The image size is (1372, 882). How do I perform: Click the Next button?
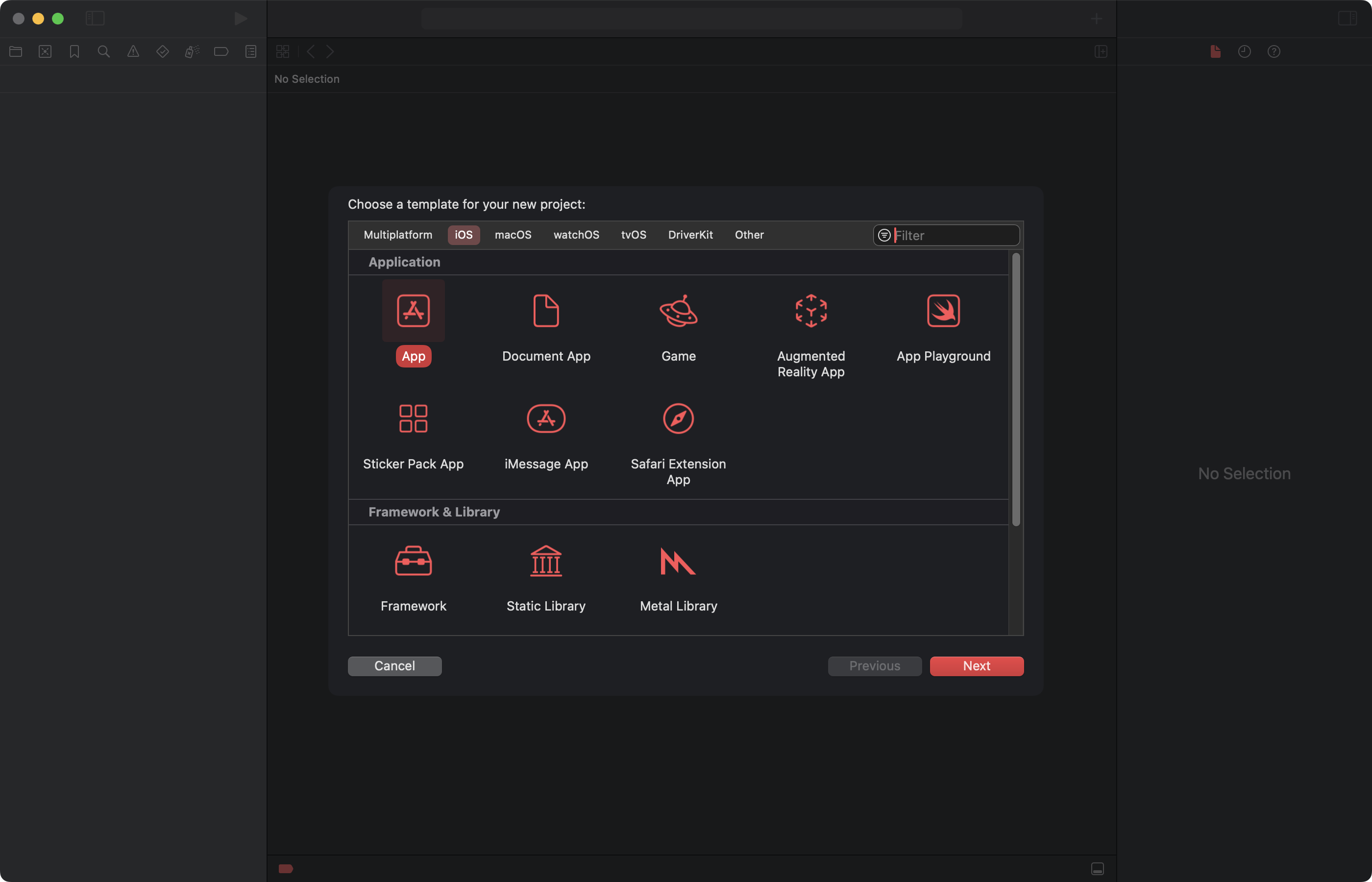[976, 665]
